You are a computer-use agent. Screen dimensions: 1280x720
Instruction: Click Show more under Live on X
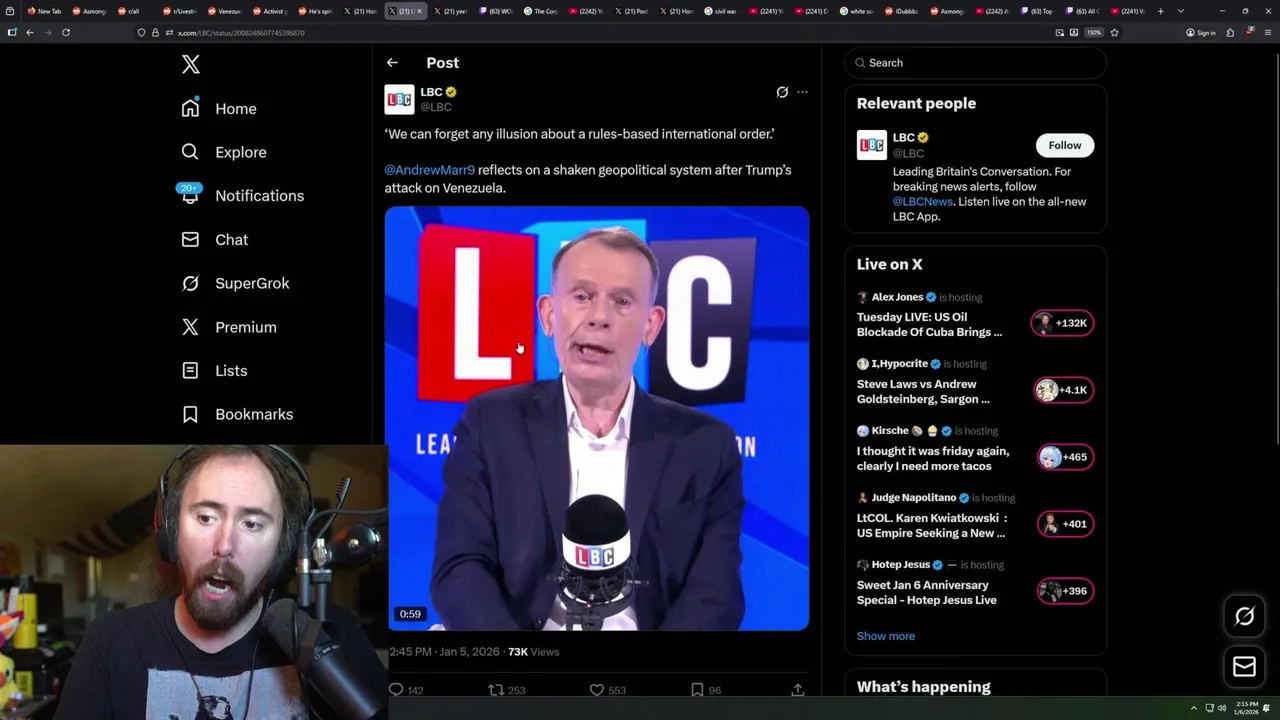[x=885, y=636]
